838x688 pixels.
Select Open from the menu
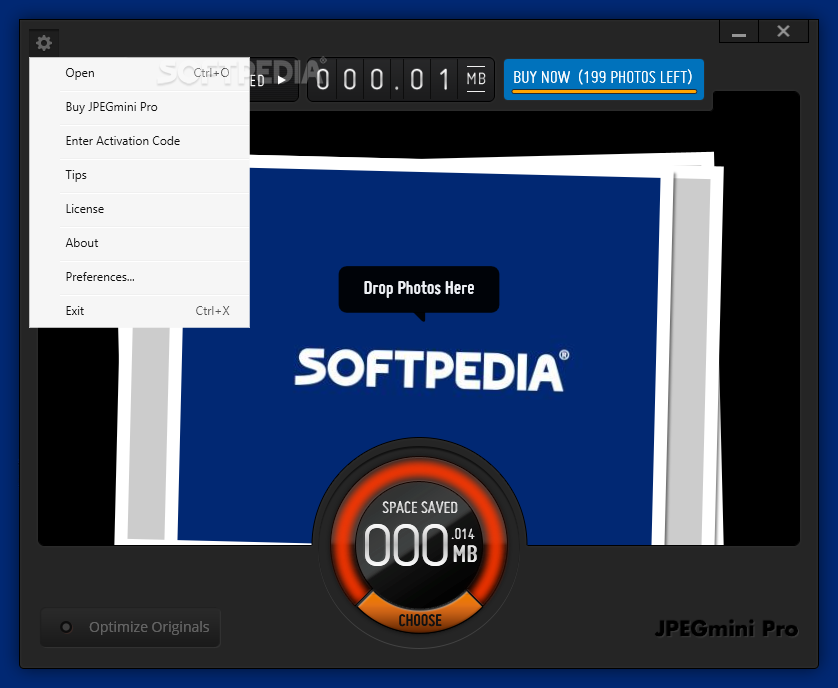click(139, 73)
